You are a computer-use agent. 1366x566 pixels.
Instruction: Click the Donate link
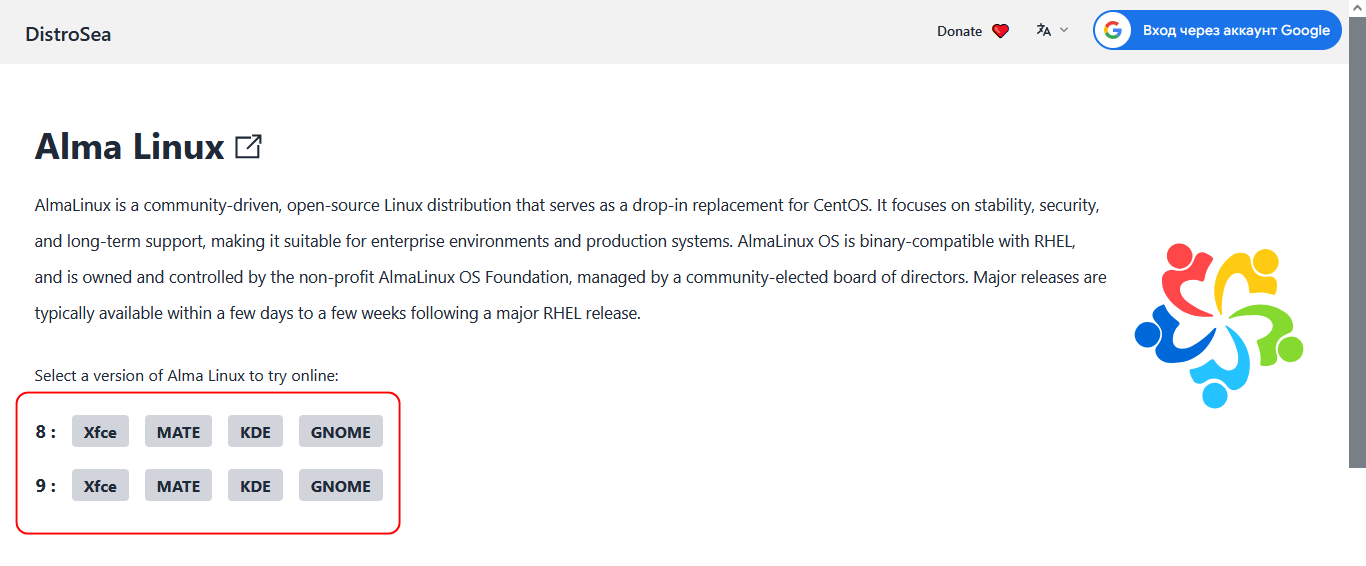coord(973,31)
